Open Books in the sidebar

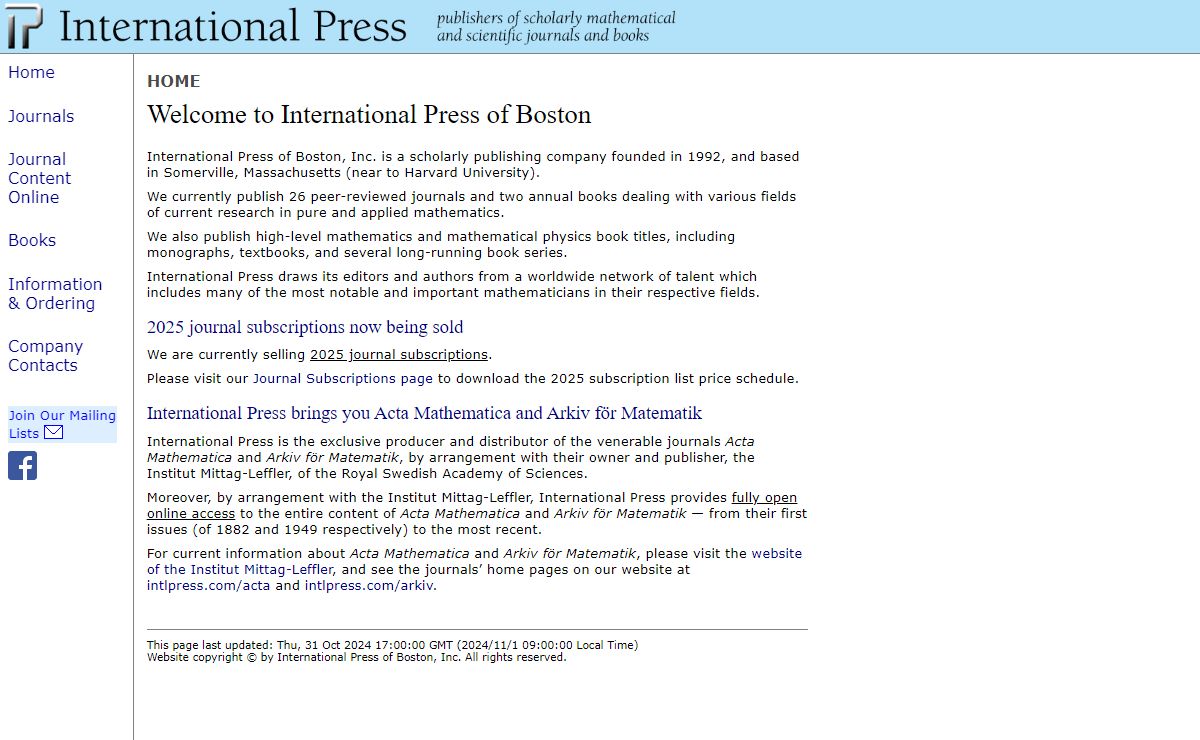click(x=32, y=241)
